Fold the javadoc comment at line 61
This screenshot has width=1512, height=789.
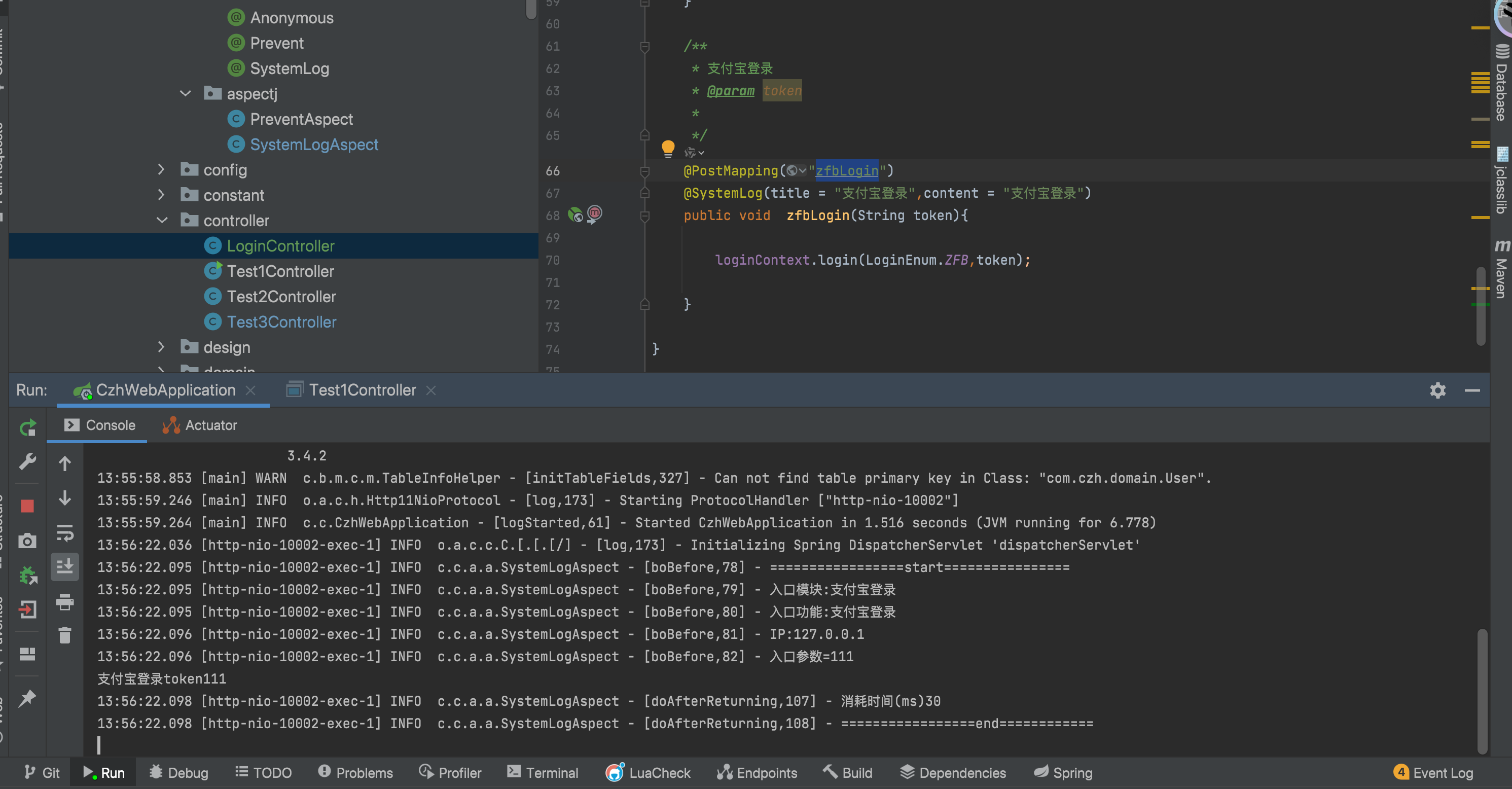(644, 46)
